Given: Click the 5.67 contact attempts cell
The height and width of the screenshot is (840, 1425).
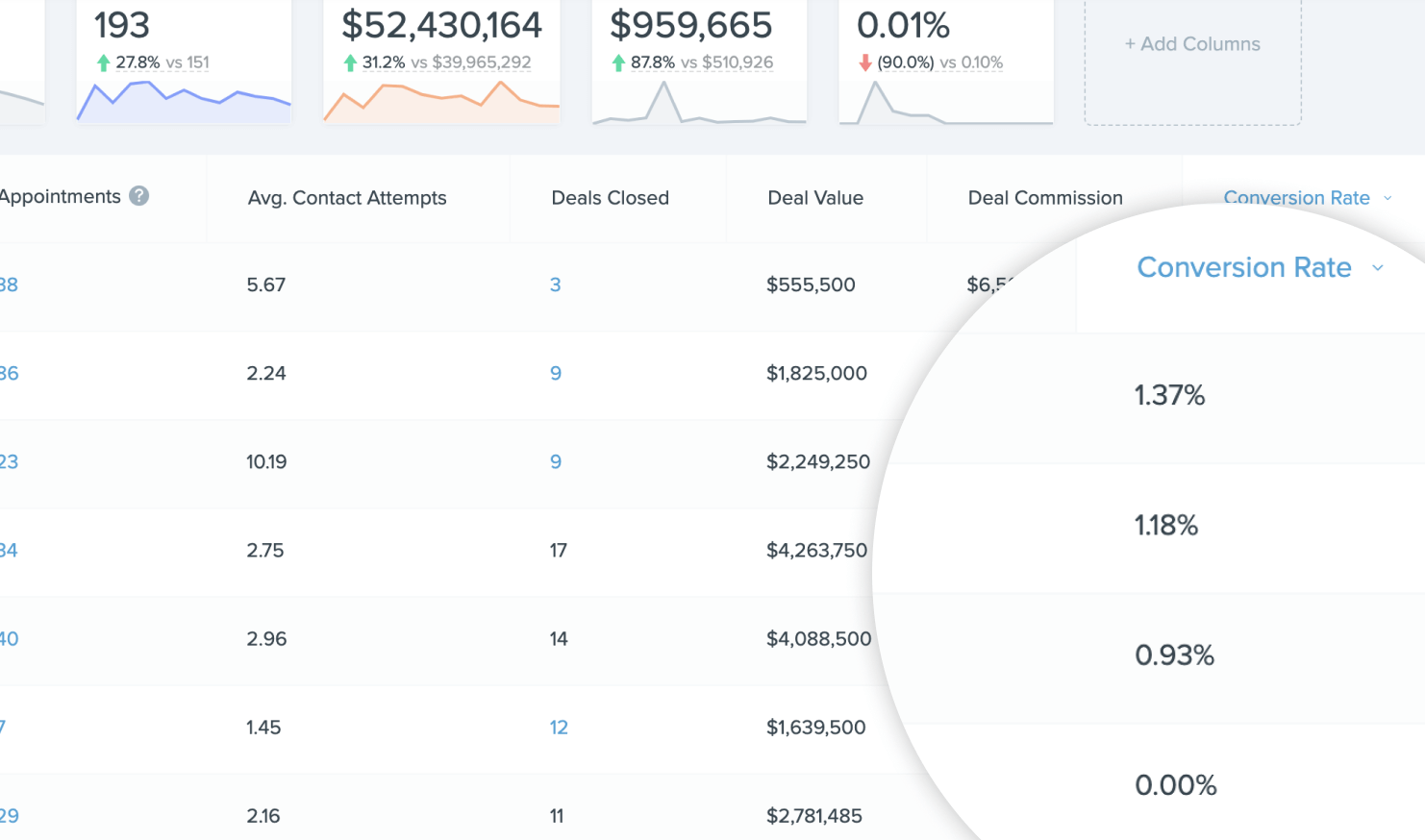Looking at the screenshot, I should 266,284.
